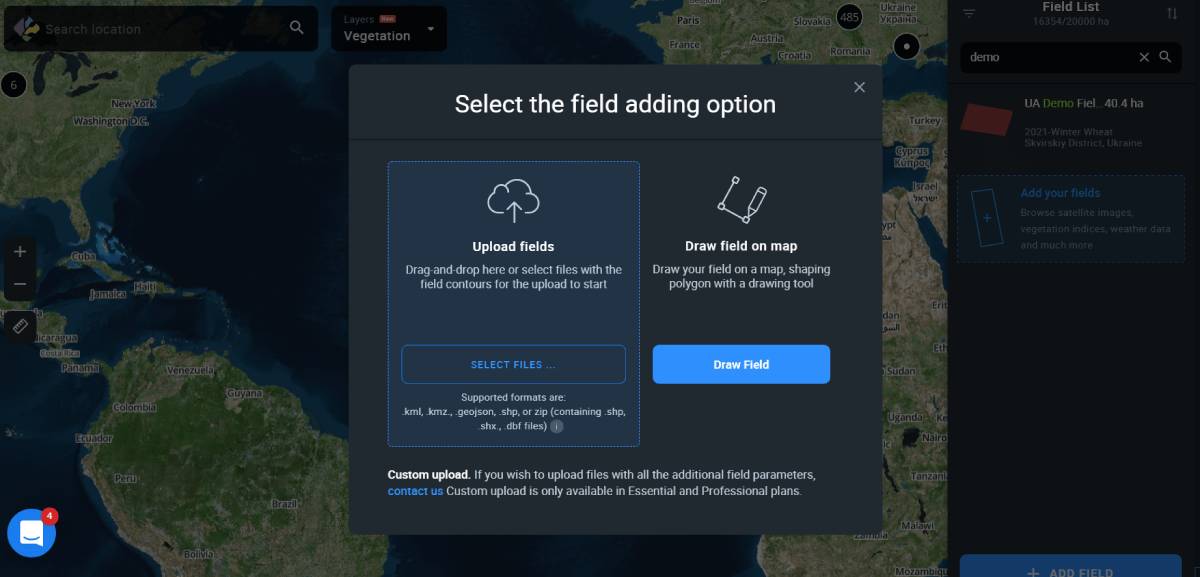The width and height of the screenshot is (1200, 577).
Task: Open the map ruler measurement tool
Action: tap(20, 325)
